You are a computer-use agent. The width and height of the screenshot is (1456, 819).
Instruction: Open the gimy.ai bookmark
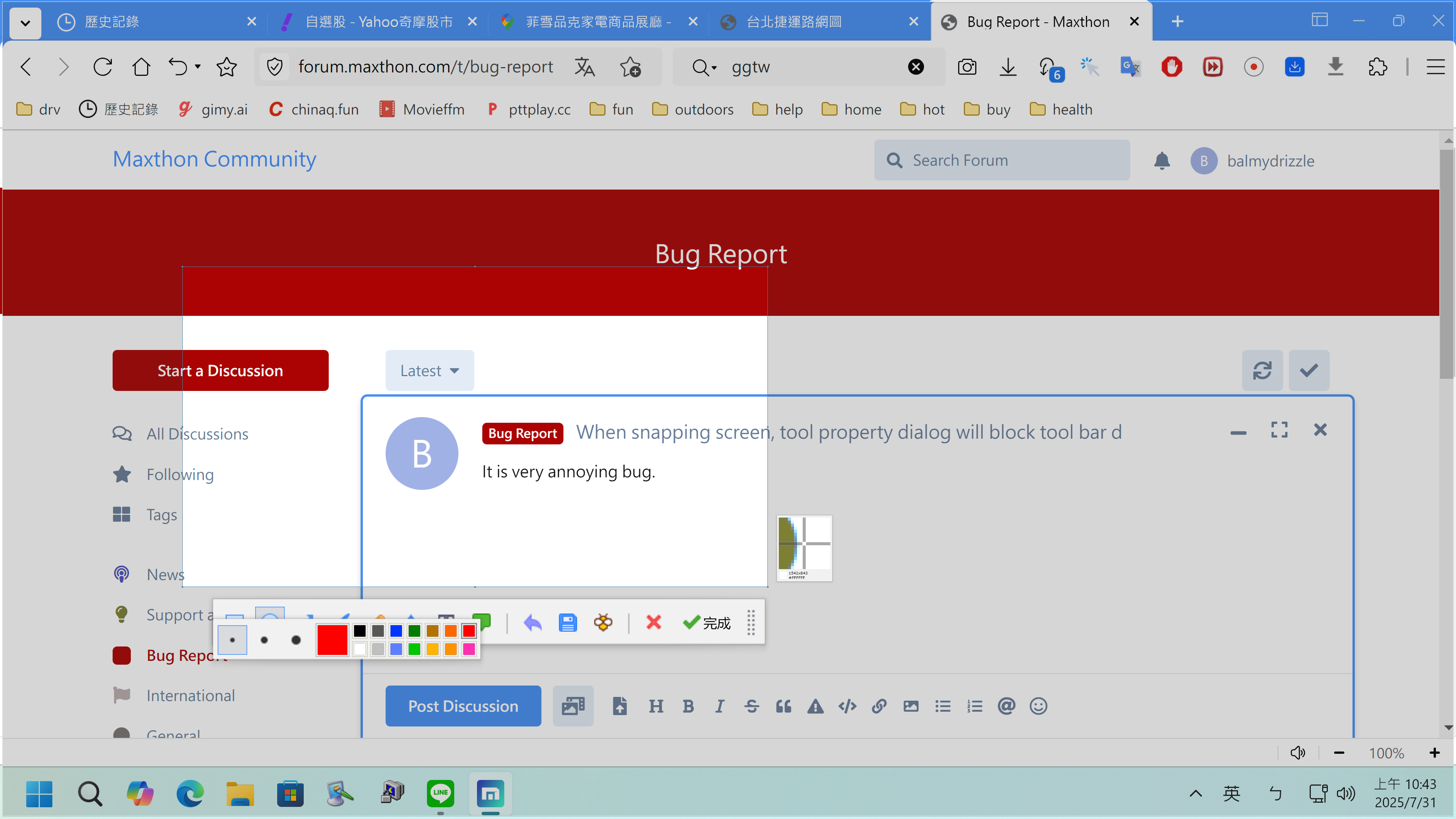[213, 109]
